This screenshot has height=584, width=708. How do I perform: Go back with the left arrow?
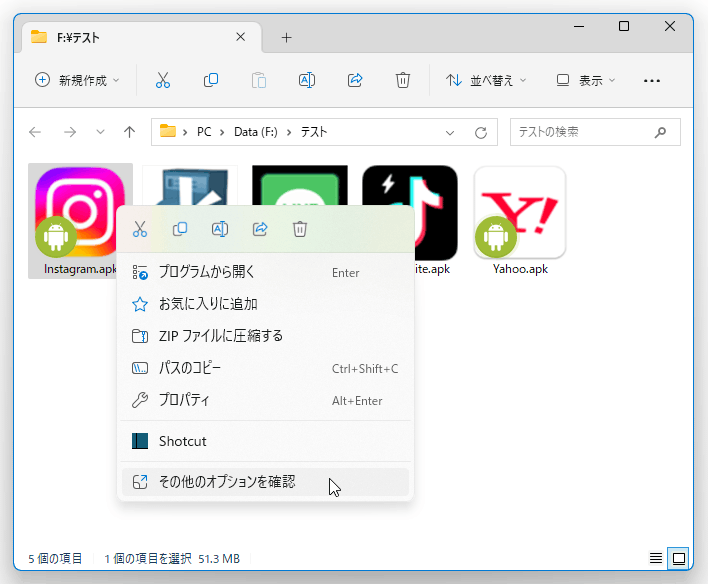(x=35, y=132)
